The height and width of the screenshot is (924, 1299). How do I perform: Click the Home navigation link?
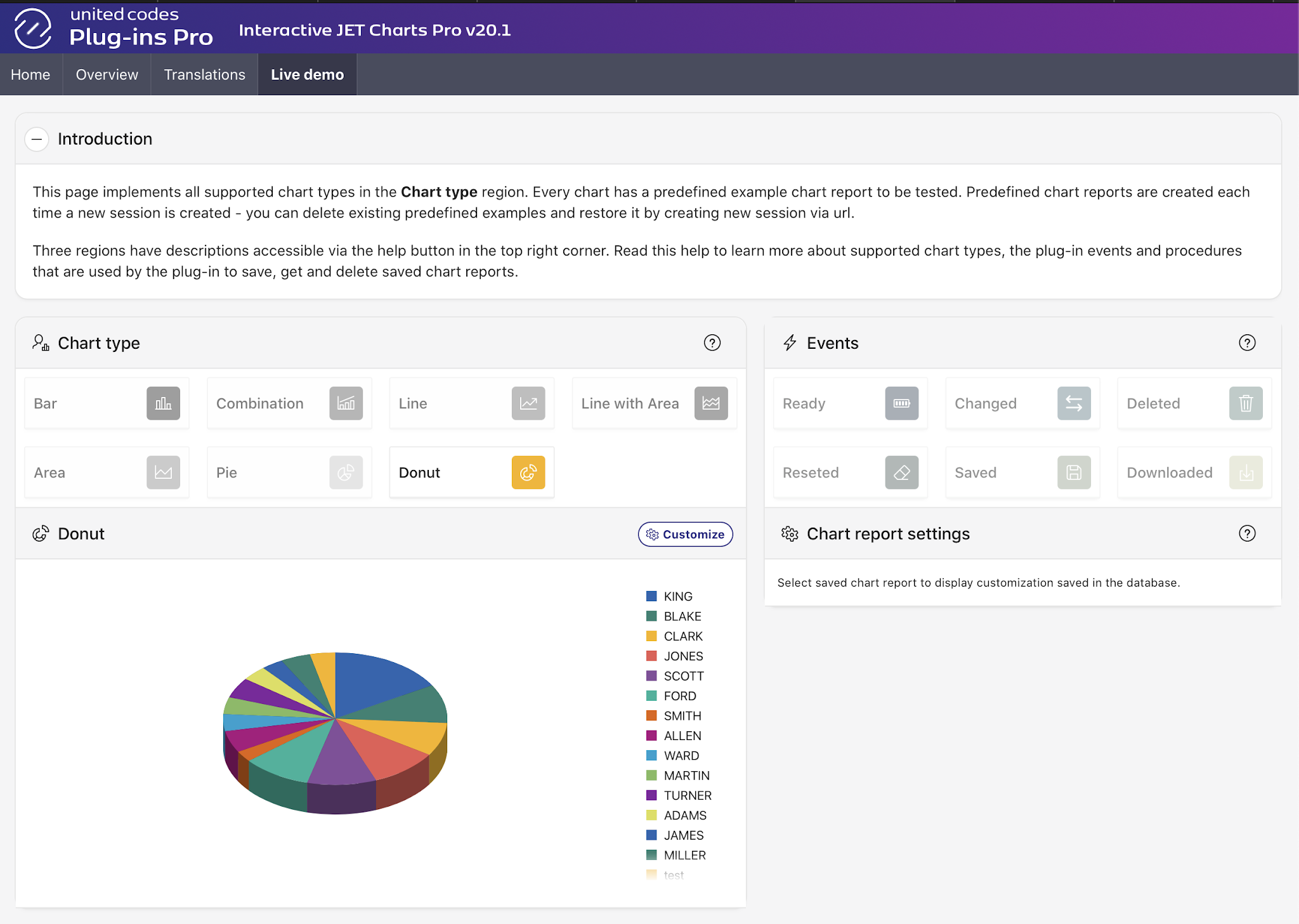tap(30, 75)
